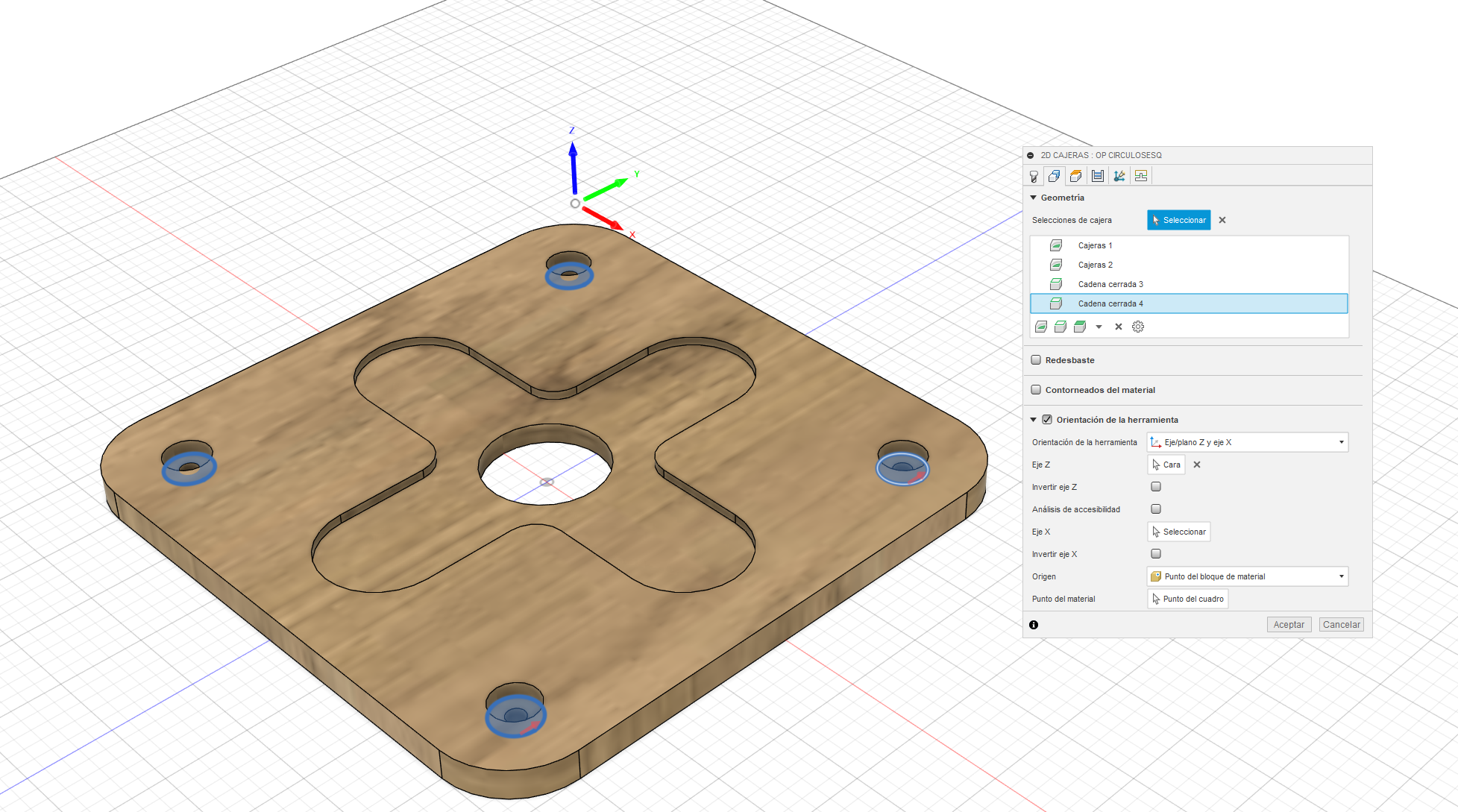Choose the filled green face selection mode icon
Viewport: 1458px width, 812px height.
point(1080,327)
